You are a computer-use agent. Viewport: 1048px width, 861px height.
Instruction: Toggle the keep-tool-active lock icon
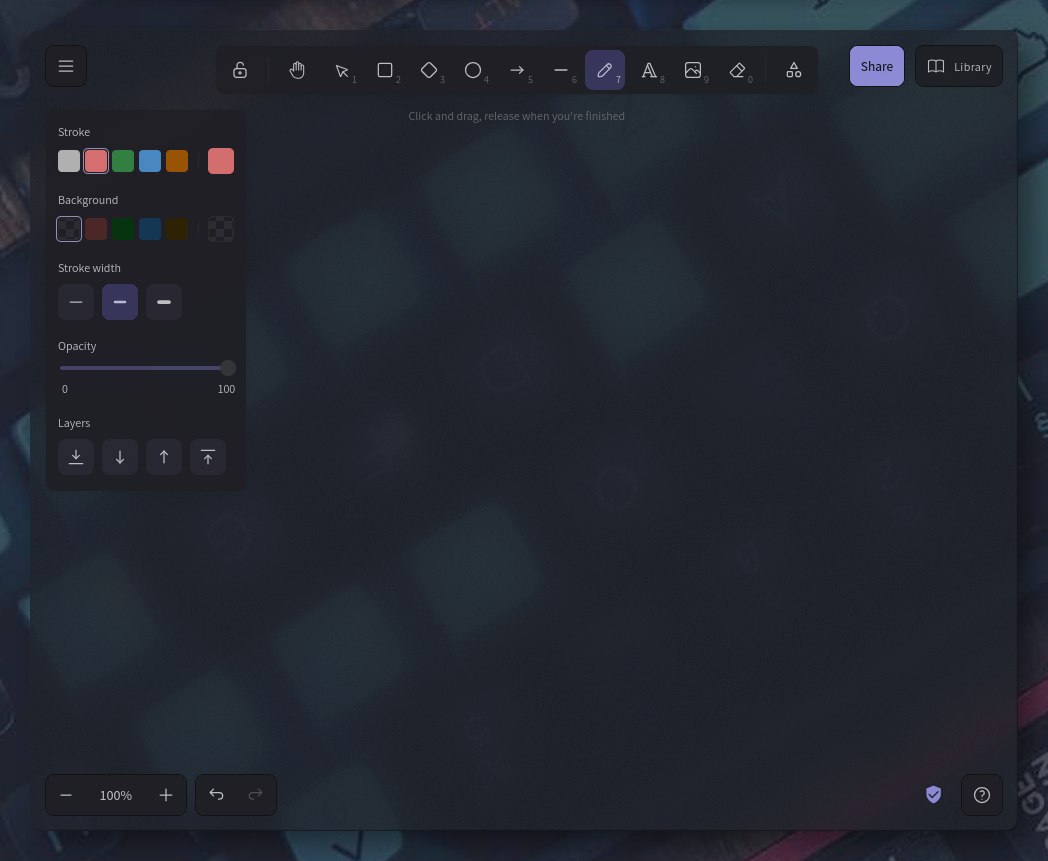(x=240, y=70)
